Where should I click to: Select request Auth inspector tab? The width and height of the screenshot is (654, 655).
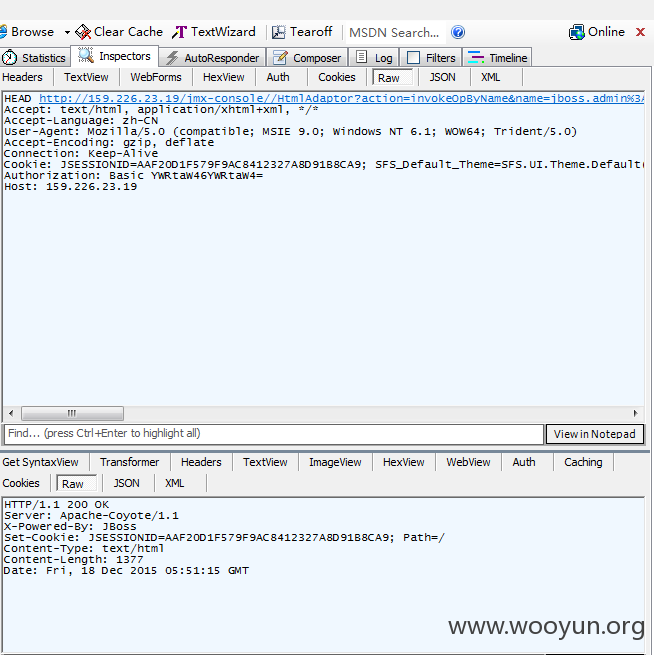[x=278, y=77]
